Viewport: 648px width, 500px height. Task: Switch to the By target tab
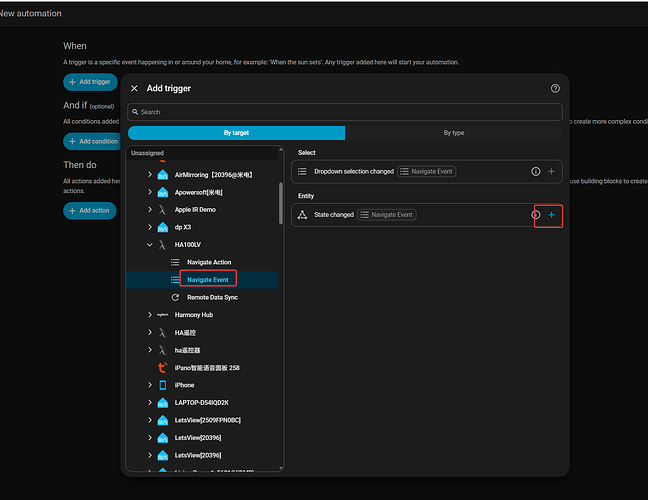(x=236, y=133)
